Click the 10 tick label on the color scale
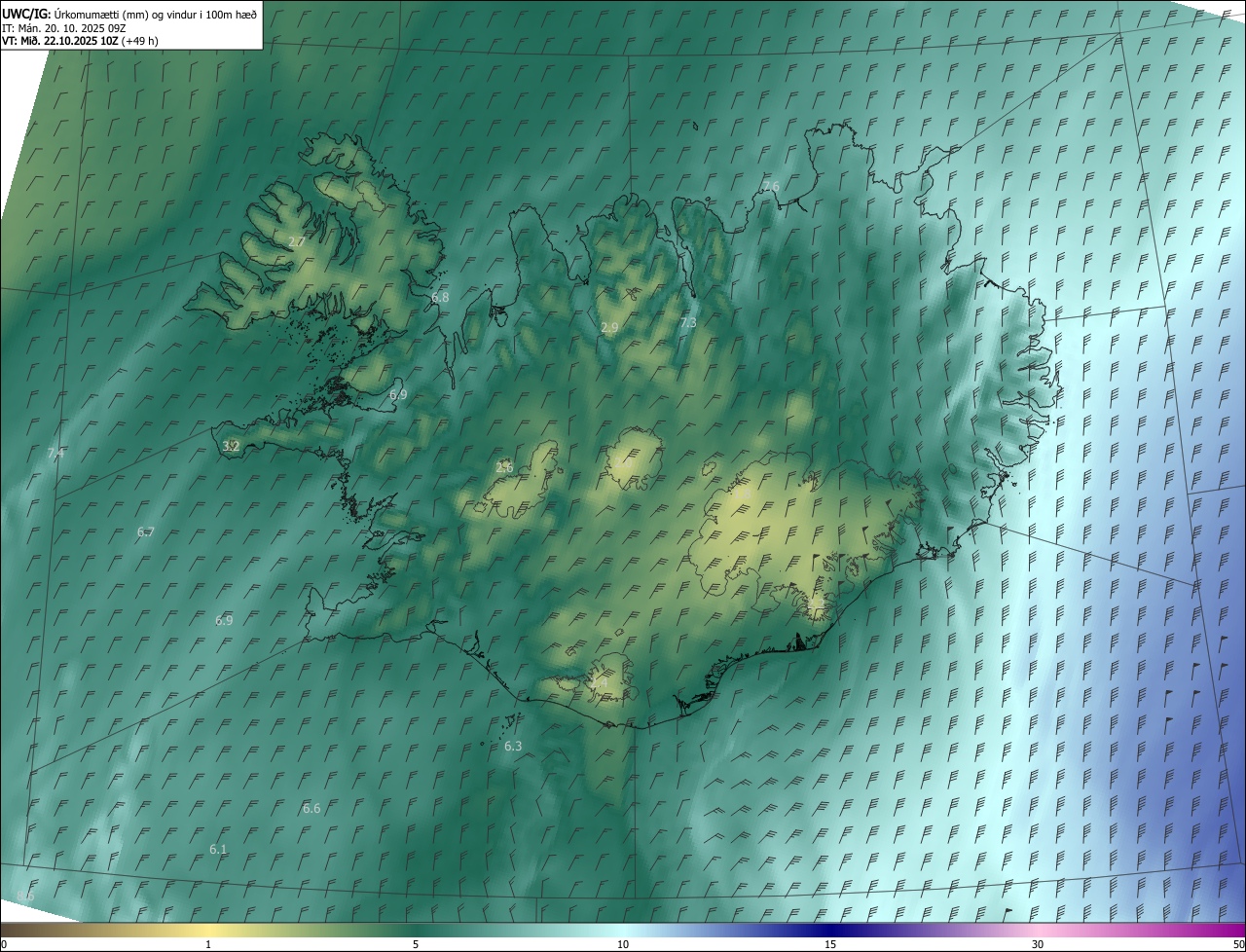The width and height of the screenshot is (1246, 952). point(623,944)
